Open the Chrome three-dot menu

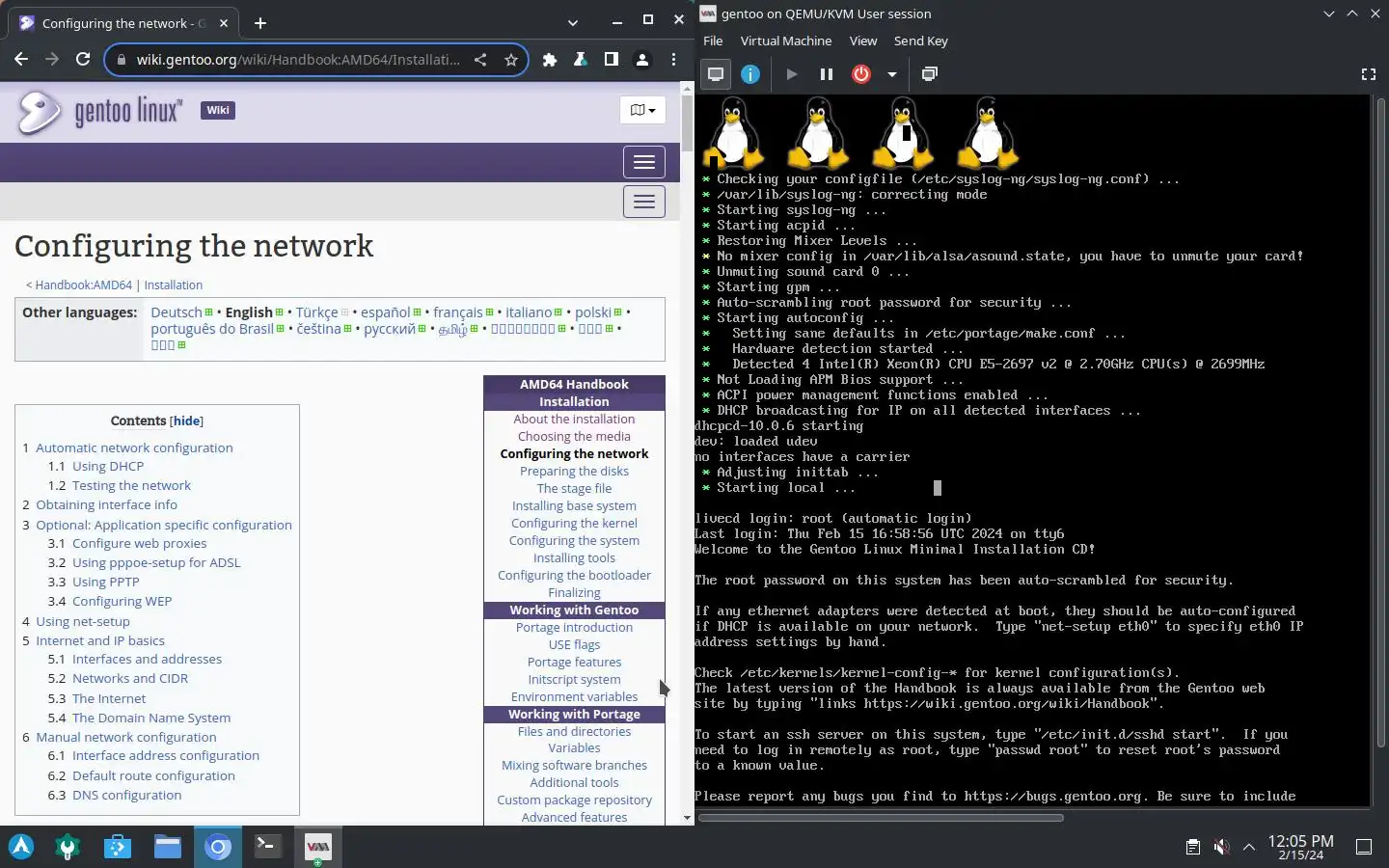(673, 60)
